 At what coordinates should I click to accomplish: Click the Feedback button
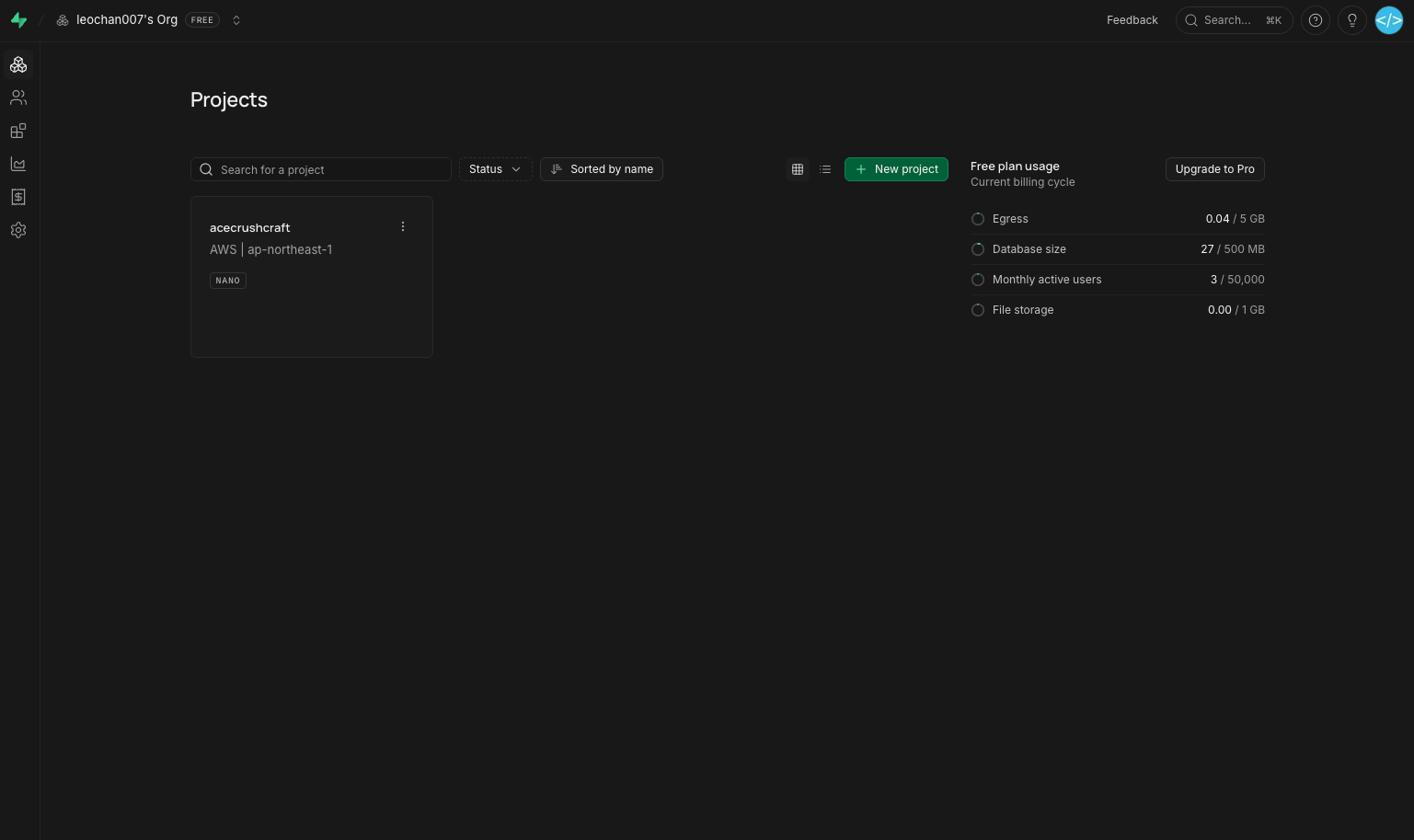pyautogui.click(x=1132, y=20)
